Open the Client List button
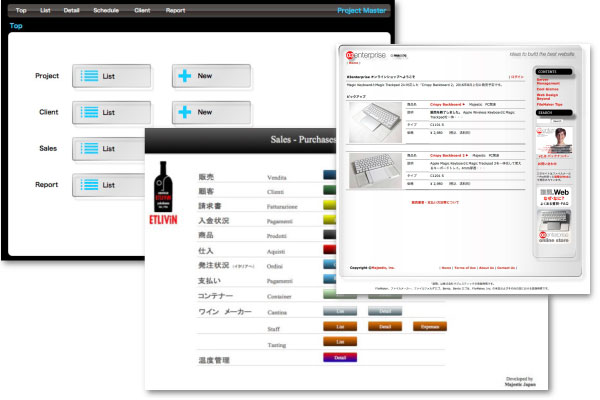This screenshot has height=400, width=600. (x=111, y=112)
